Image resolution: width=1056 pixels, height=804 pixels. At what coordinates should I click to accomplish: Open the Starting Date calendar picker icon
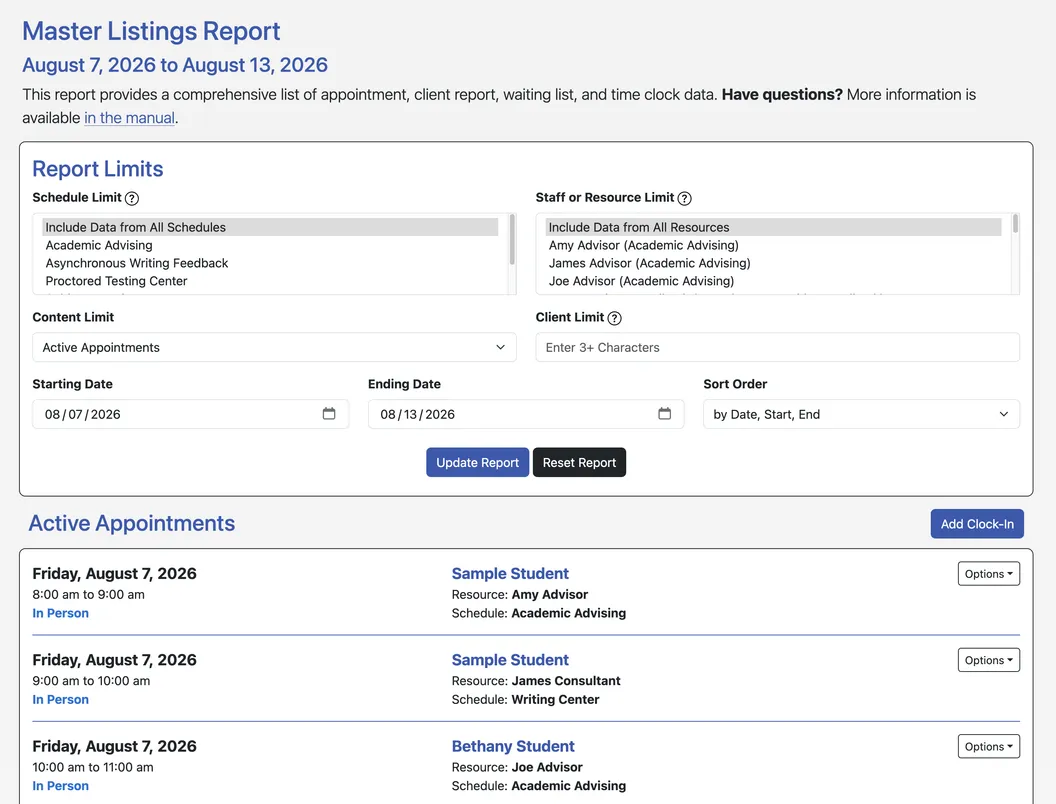click(329, 413)
